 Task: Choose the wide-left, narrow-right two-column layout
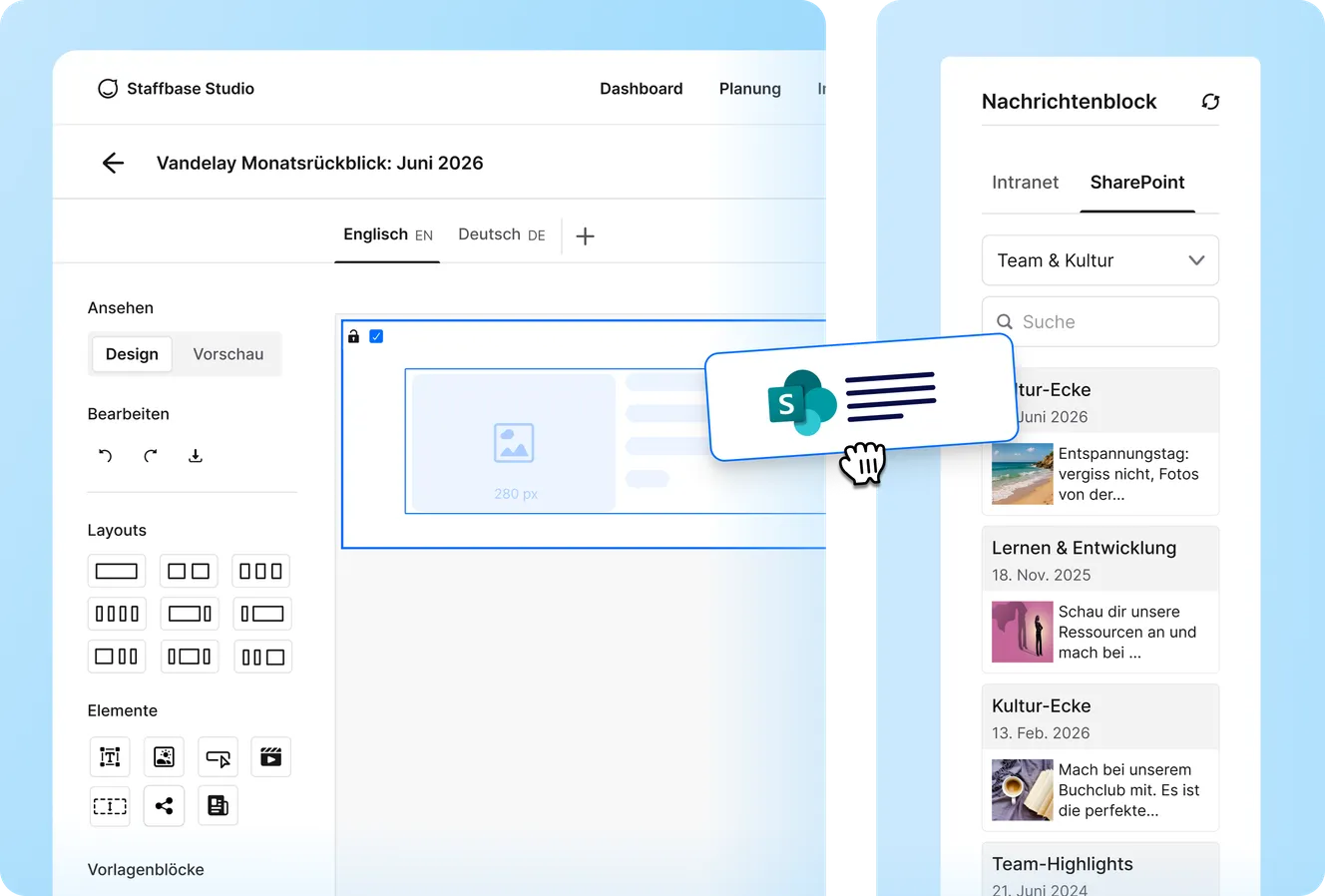pos(189,614)
